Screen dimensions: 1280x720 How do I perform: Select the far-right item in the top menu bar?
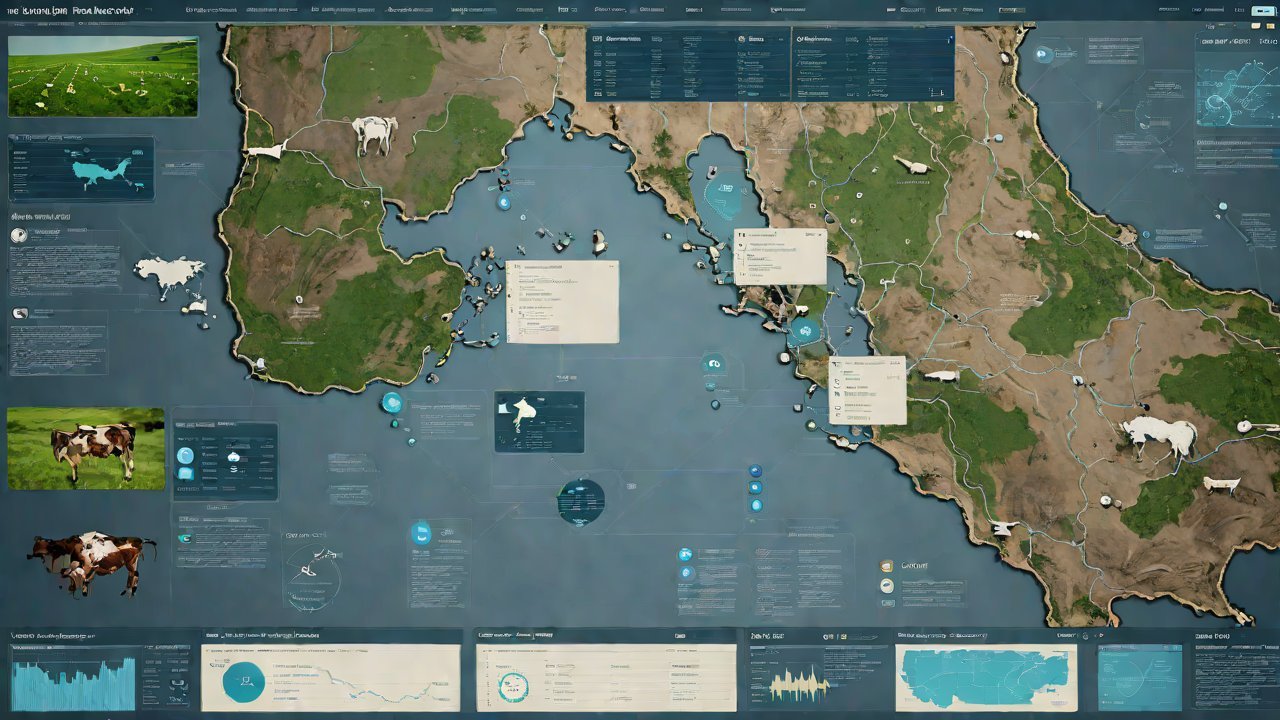[1262, 10]
